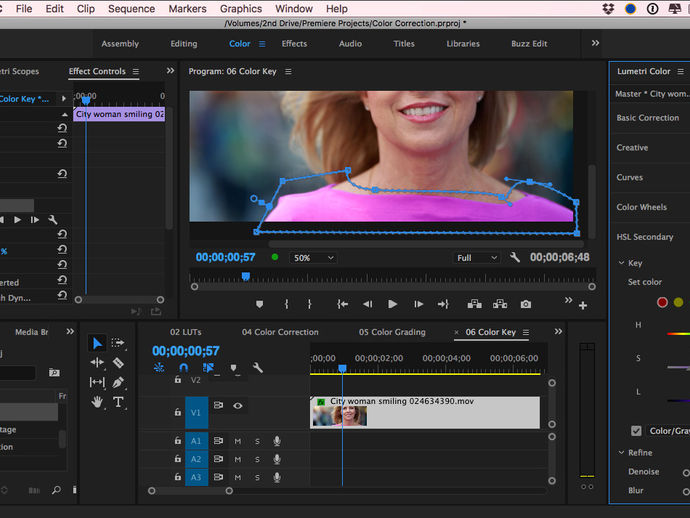This screenshot has width=690, height=518.
Task: Select the Pen tool
Action: click(x=117, y=382)
